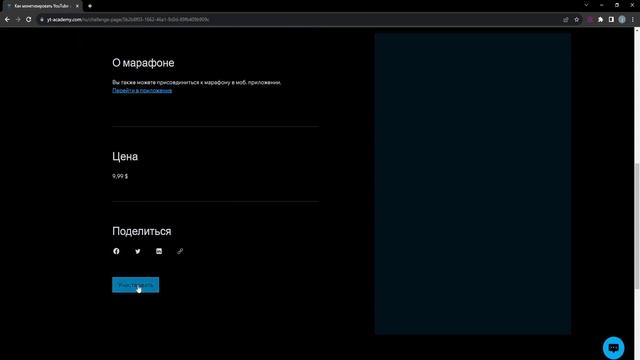Click the heading О марафоне
The width and height of the screenshot is (640, 360).
(143, 63)
